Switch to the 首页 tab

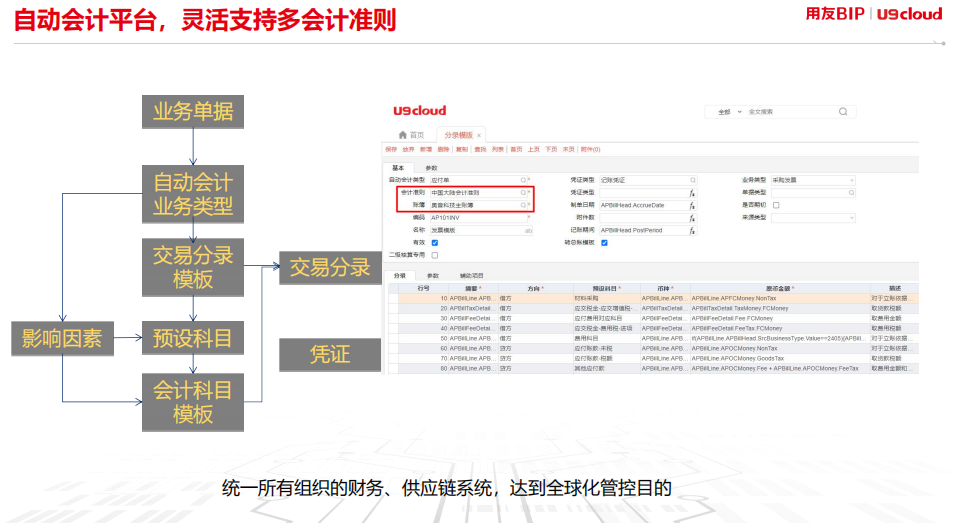tap(412, 135)
